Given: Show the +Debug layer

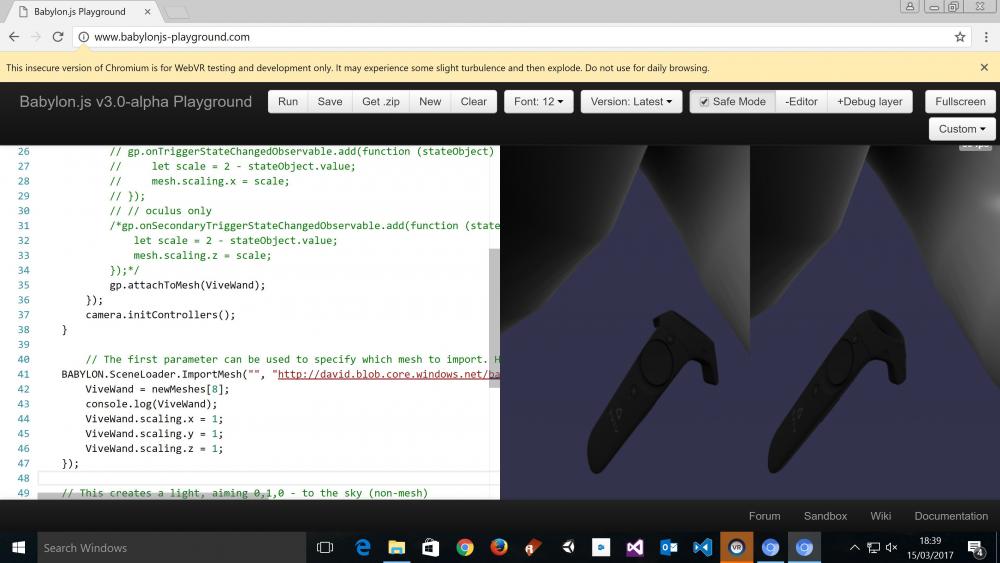Looking at the screenshot, I should [869, 101].
